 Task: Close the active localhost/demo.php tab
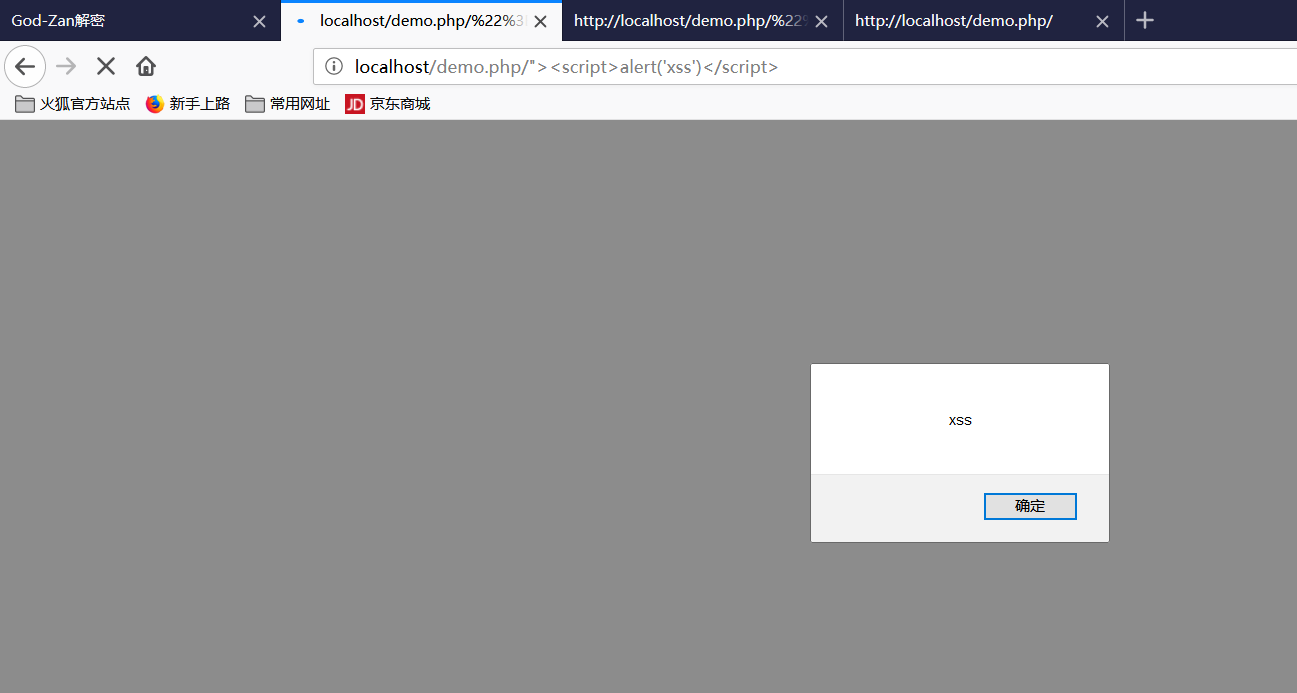540,22
